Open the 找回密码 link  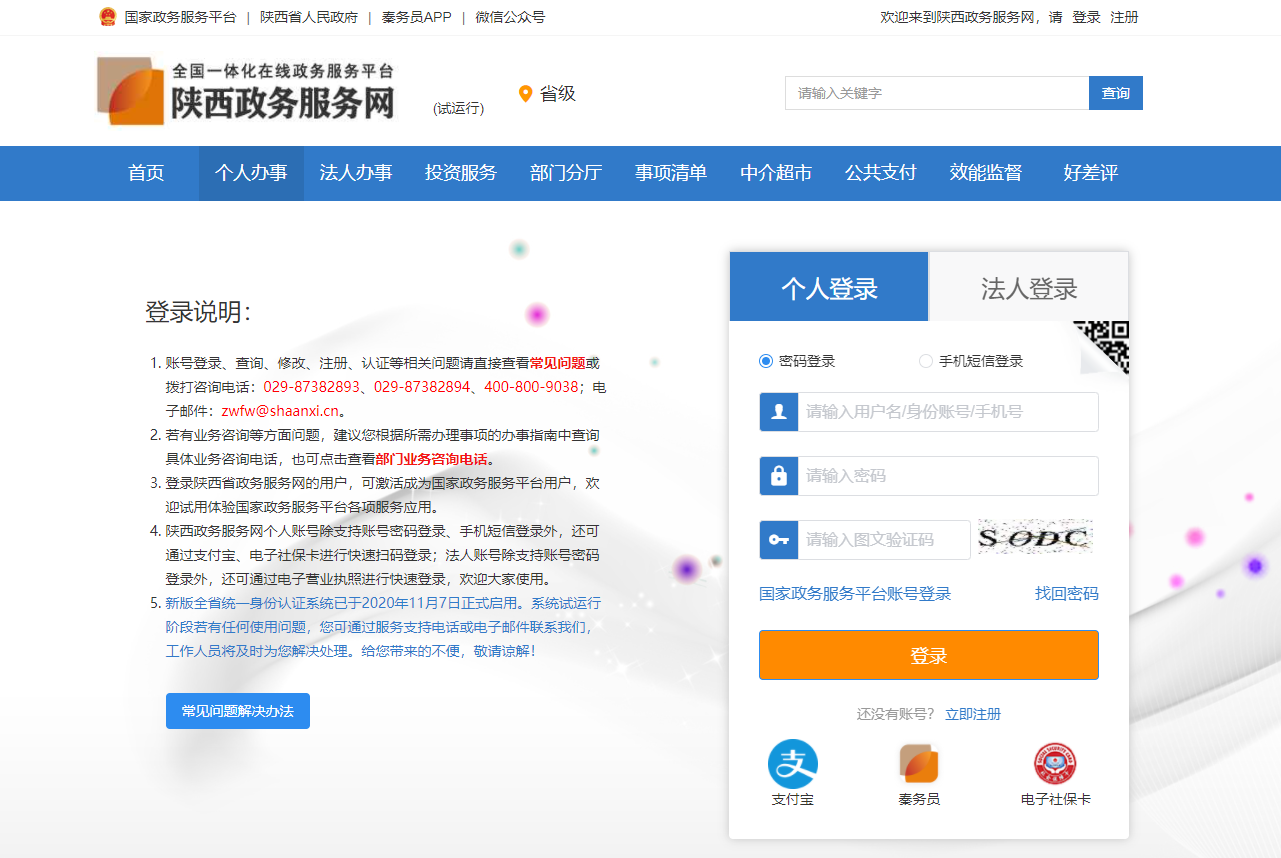pos(1066,594)
